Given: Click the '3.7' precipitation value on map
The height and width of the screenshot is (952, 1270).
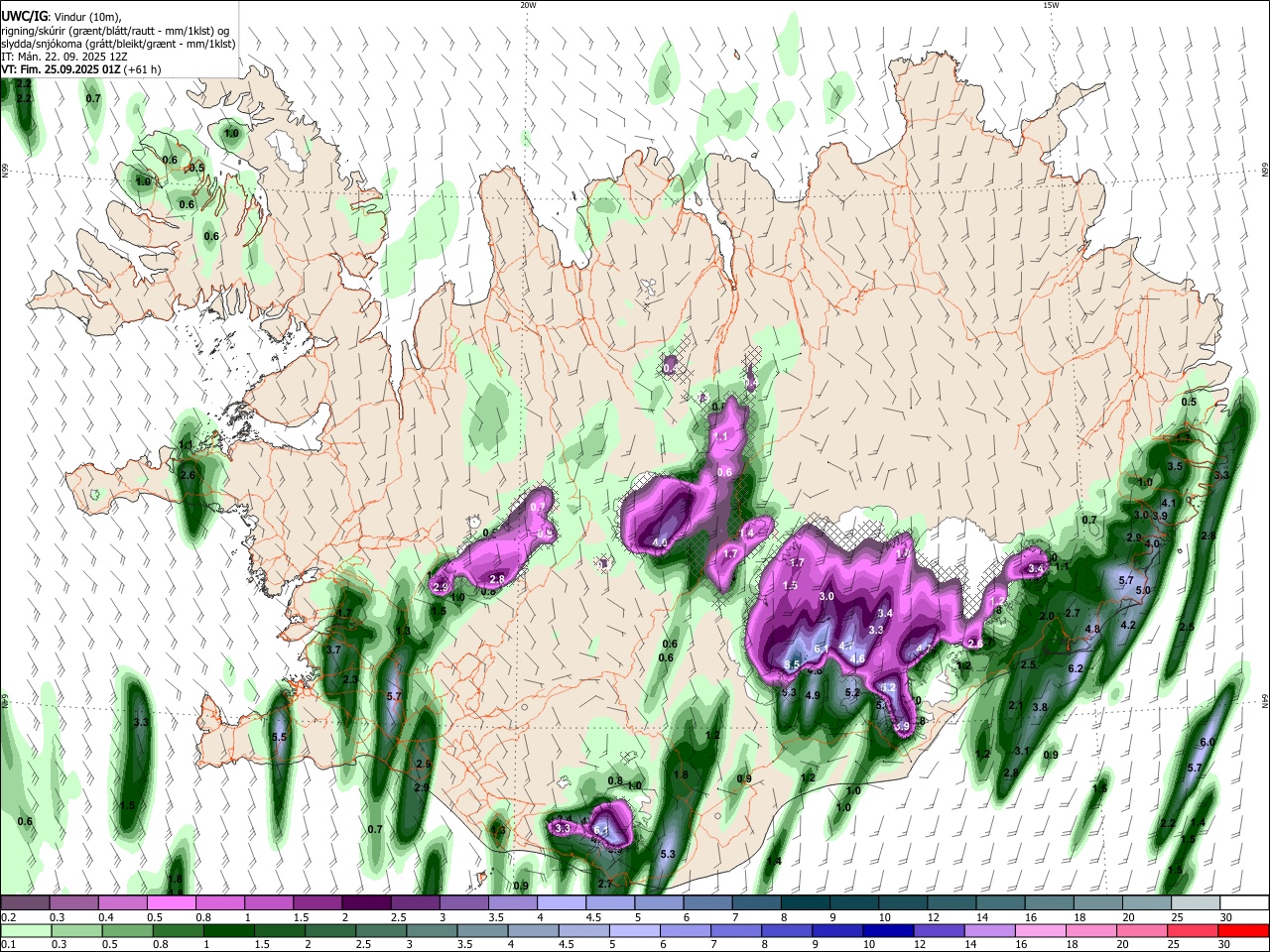Looking at the screenshot, I should (x=333, y=650).
